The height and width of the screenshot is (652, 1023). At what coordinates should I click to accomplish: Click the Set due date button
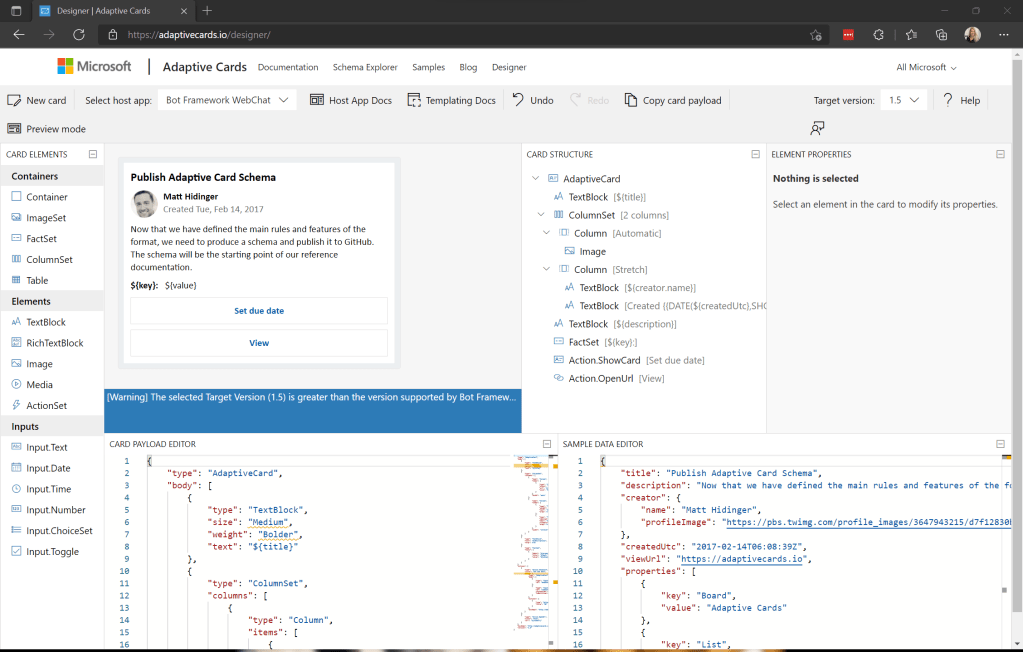click(259, 311)
